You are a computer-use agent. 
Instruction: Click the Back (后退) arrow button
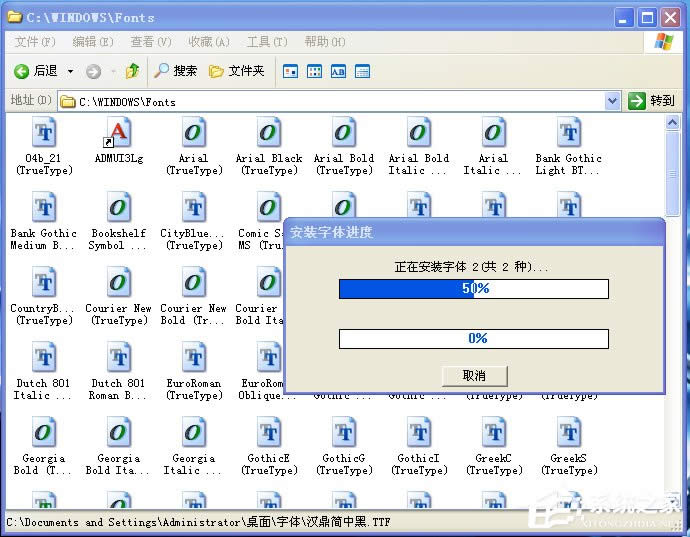[x=35, y=71]
